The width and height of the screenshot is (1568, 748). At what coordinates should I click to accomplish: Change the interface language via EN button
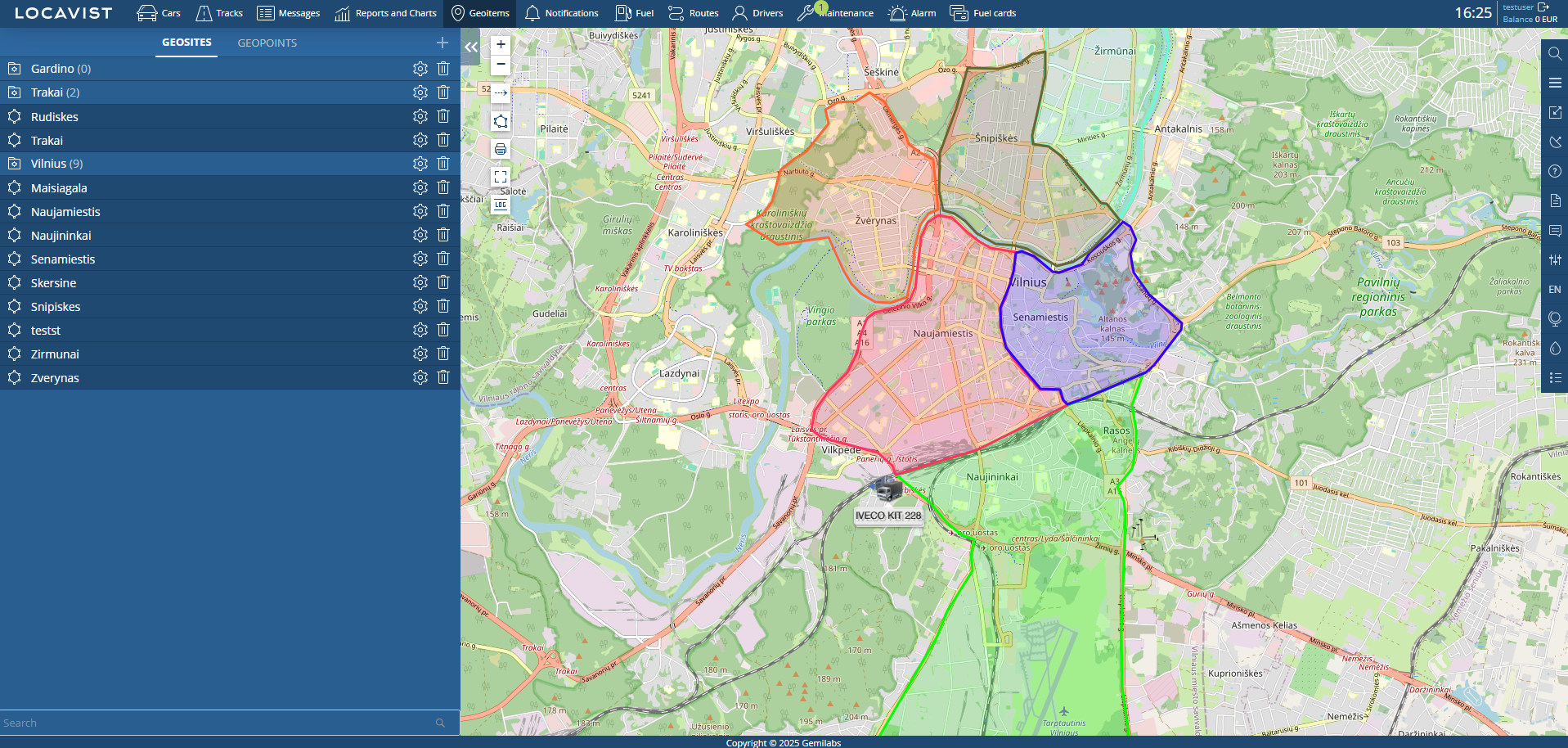coord(1554,289)
